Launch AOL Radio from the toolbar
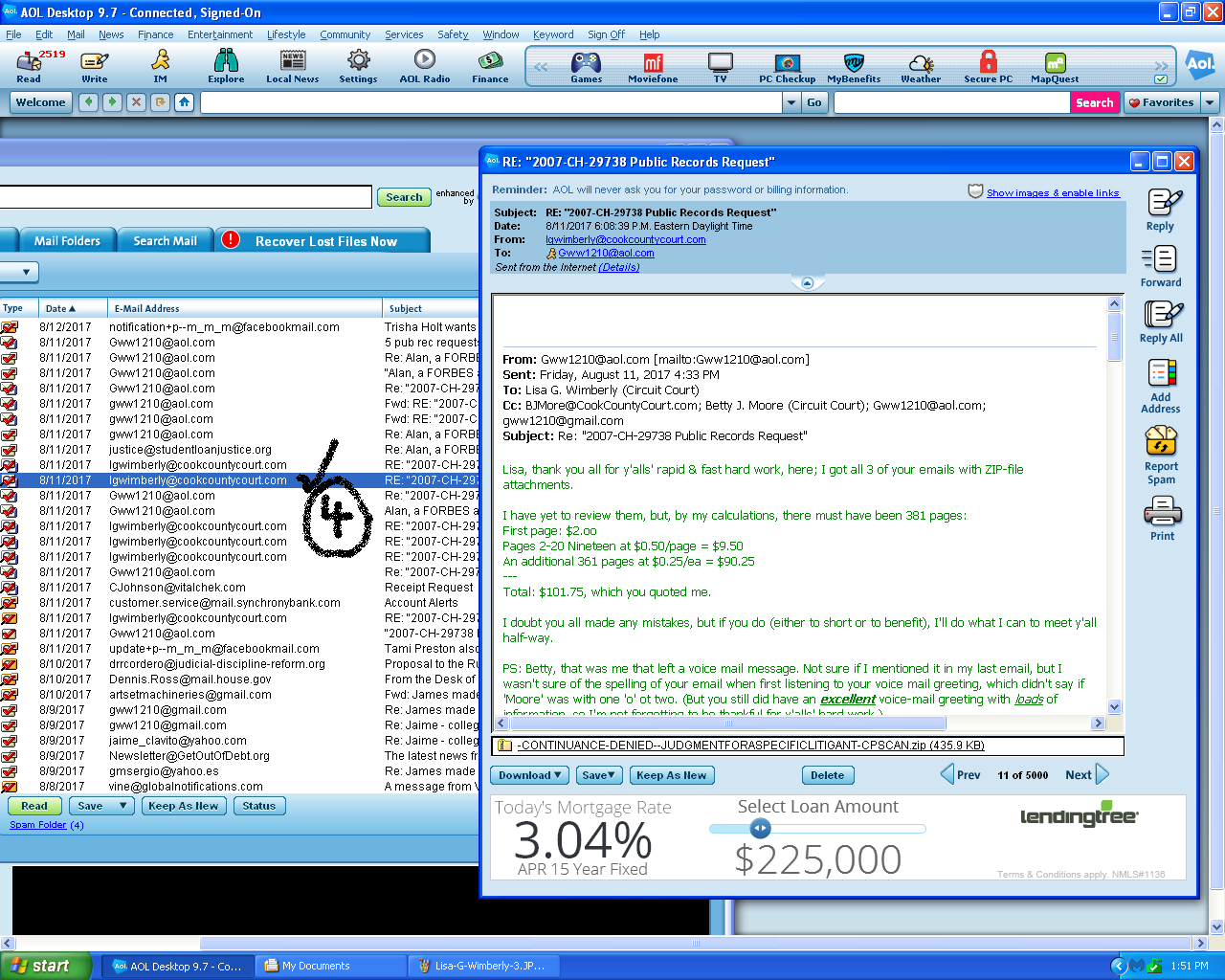 pyautogui.click(x=423, y=65)
